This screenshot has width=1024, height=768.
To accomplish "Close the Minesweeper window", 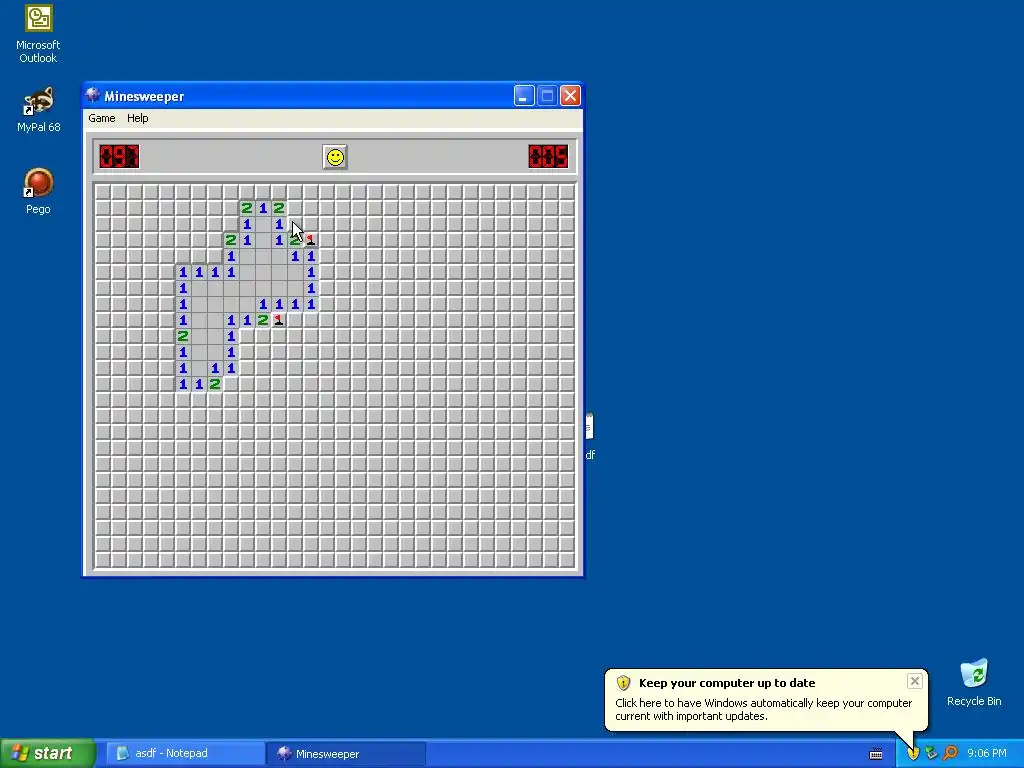I will tap(570, 96).
